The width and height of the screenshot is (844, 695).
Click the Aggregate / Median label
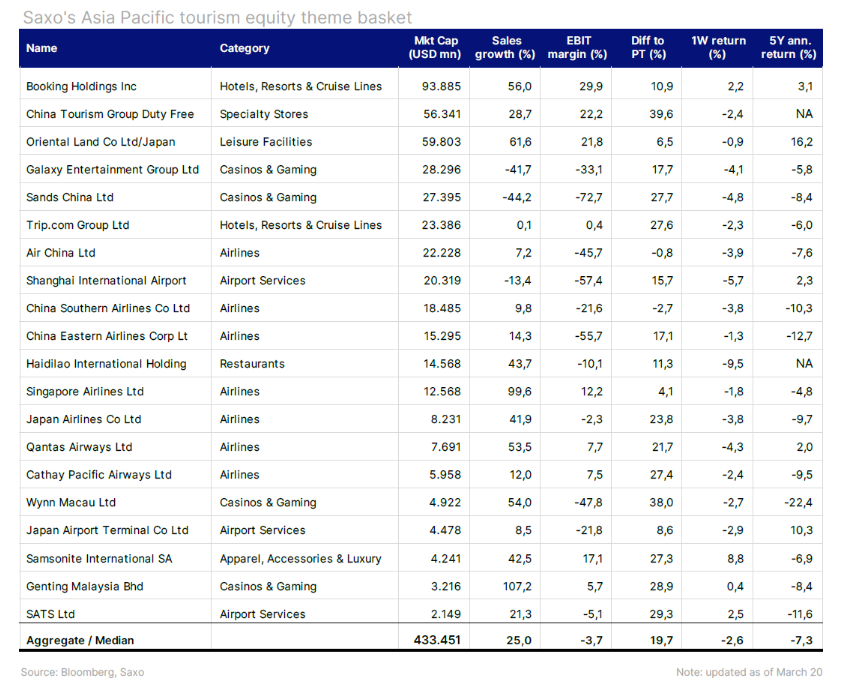80,640
